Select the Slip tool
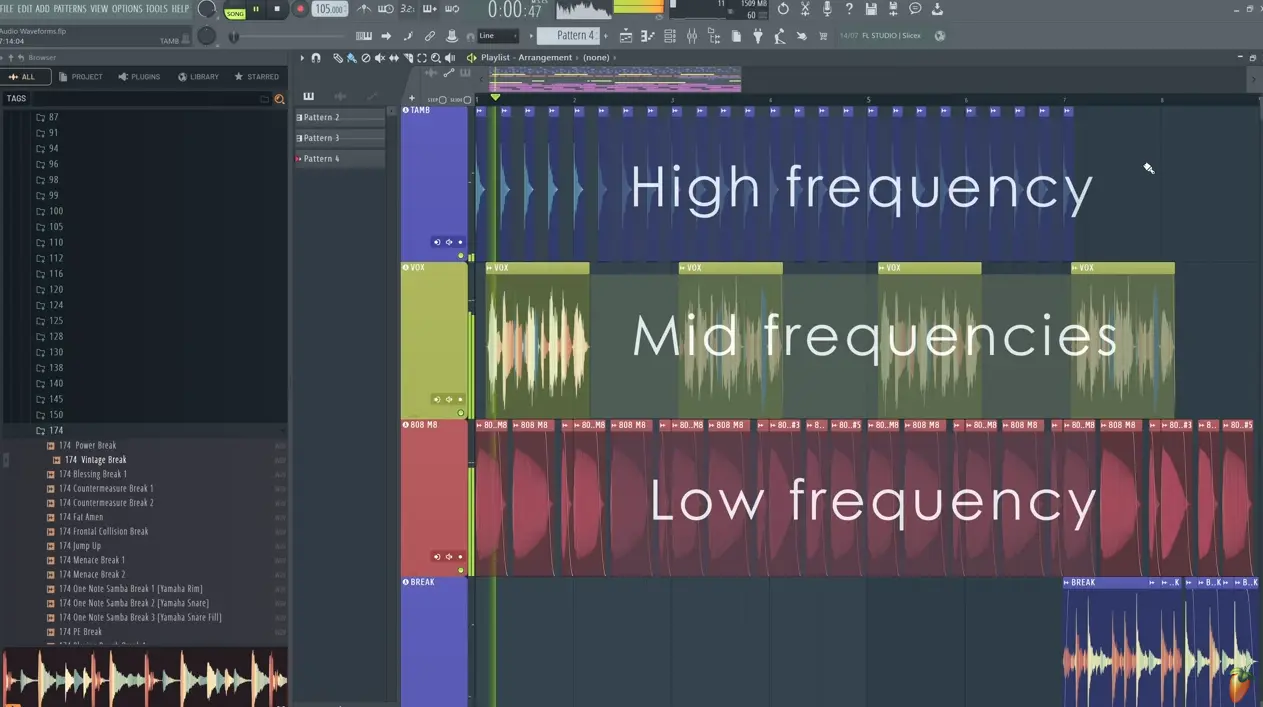This screenshot has width=1263, height=707. coord(393,58)
